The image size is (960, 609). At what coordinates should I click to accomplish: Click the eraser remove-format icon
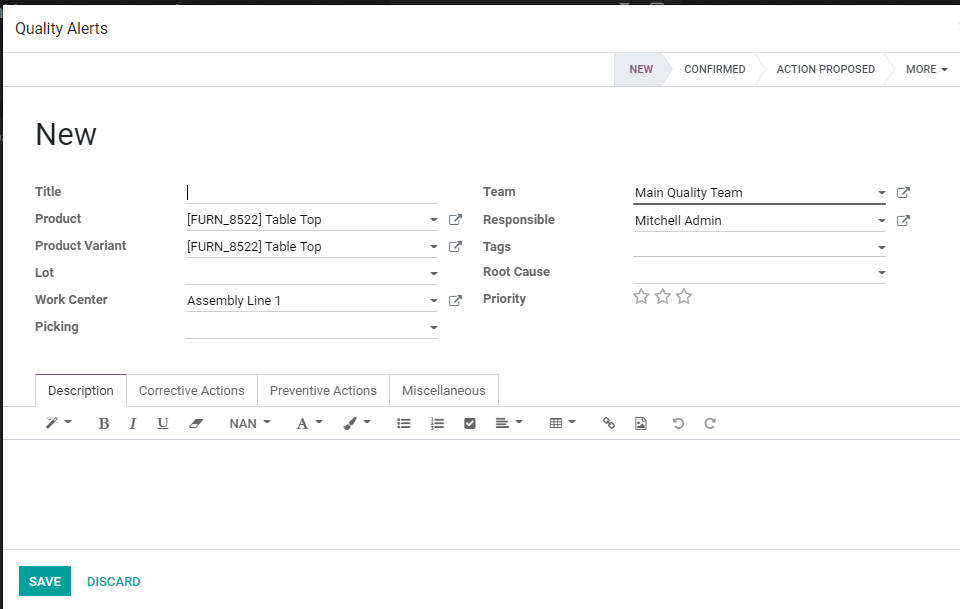[195, 423]
